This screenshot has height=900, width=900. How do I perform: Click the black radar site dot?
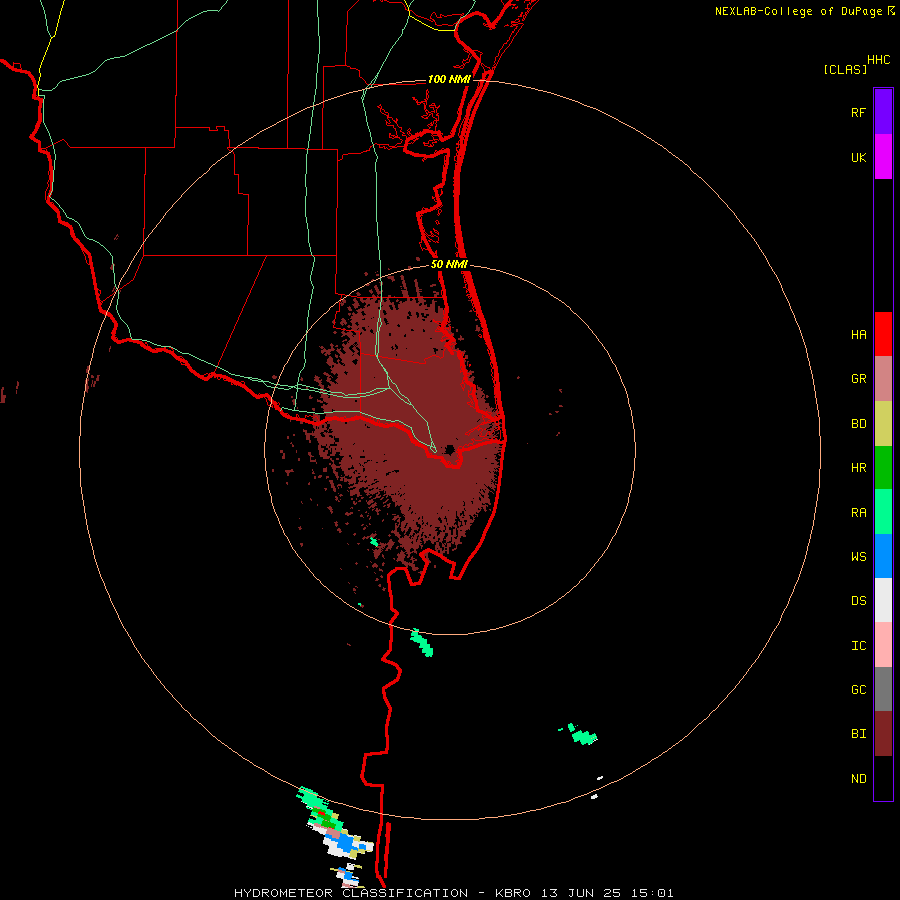tap(450, 449)
